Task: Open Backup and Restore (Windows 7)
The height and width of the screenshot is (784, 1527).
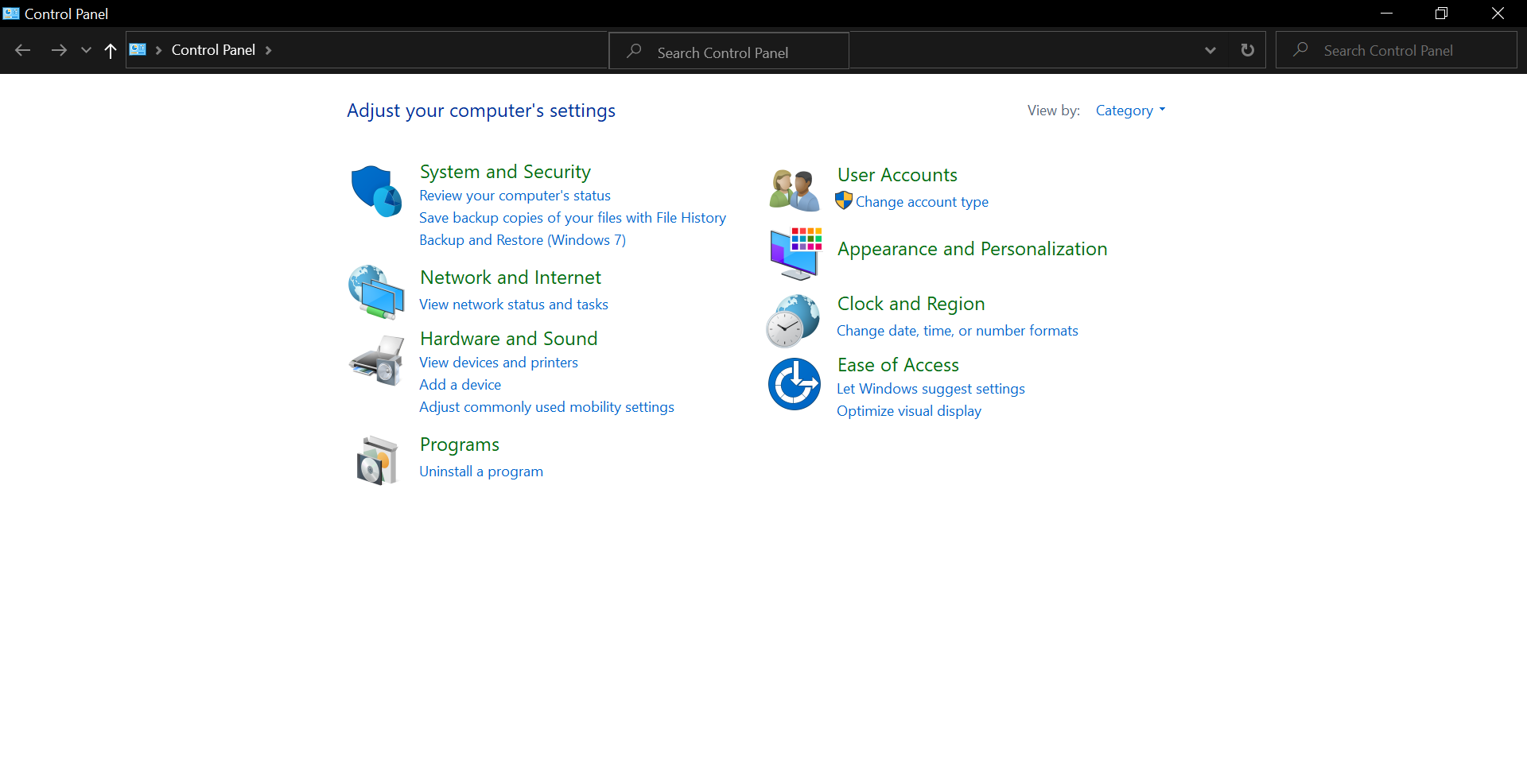Action: pyautogui.click(x=523, y=240)
